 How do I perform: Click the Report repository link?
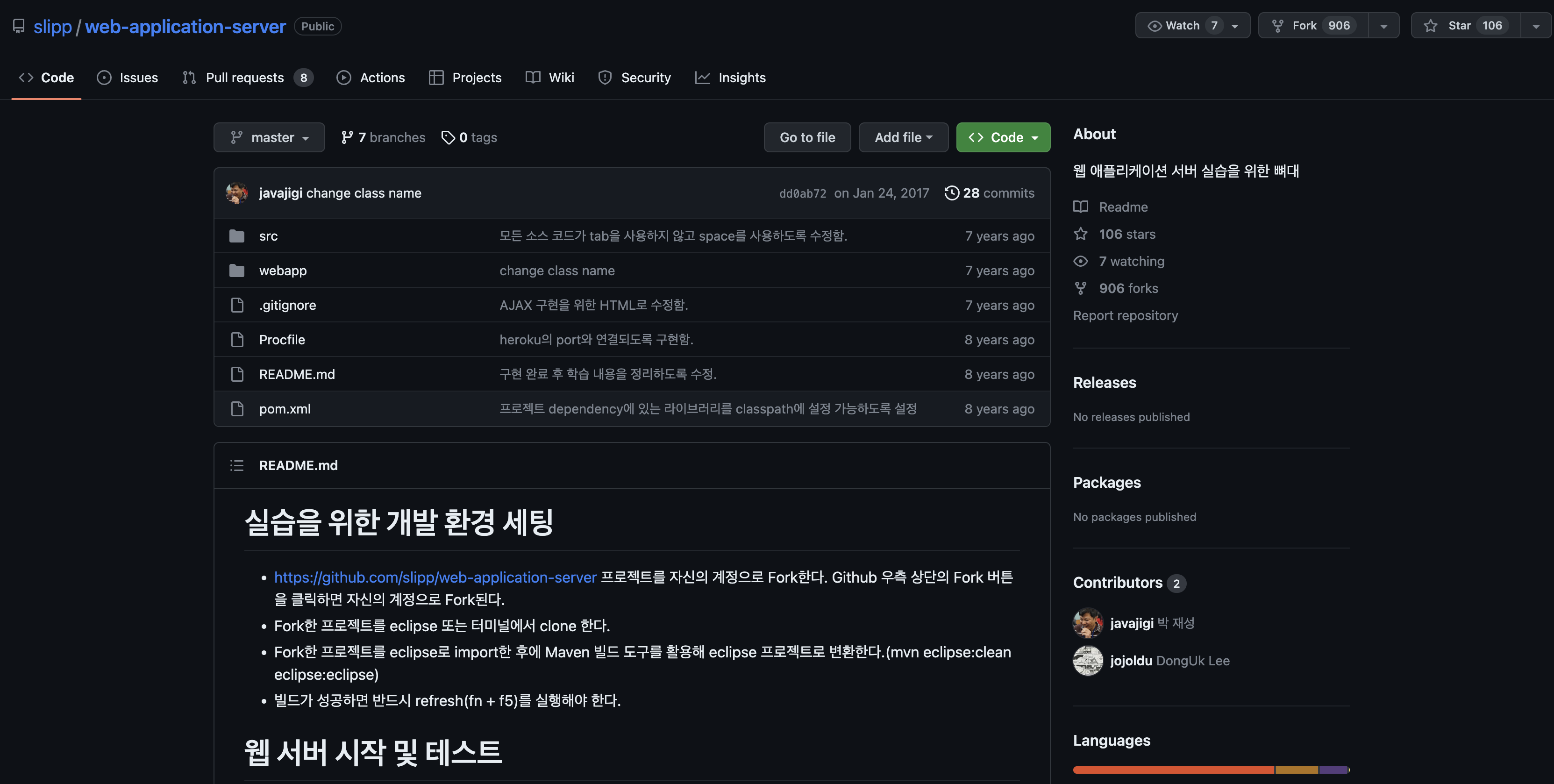[x=1125, y=315]
